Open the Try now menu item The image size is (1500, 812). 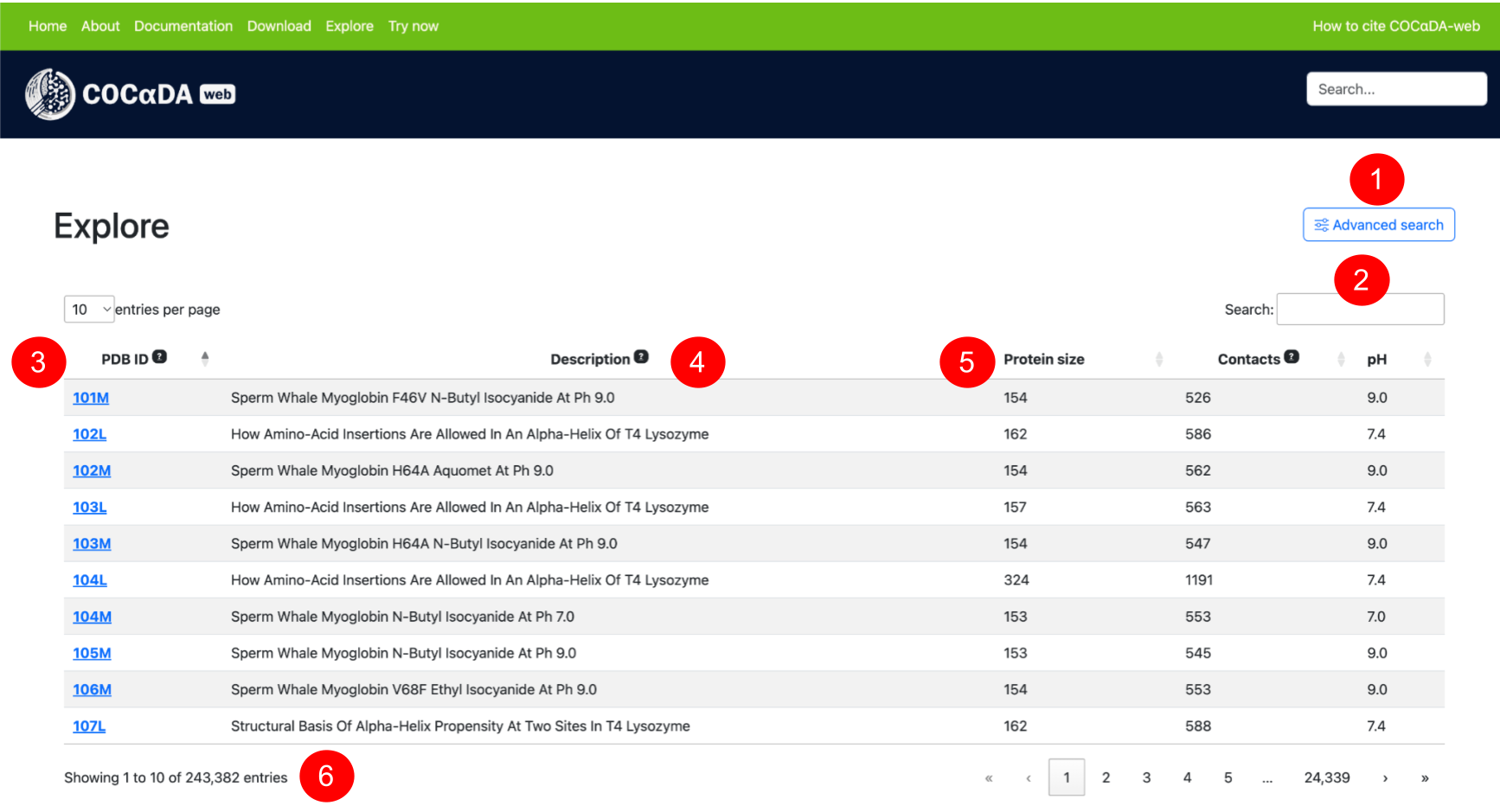coord(413,26)
